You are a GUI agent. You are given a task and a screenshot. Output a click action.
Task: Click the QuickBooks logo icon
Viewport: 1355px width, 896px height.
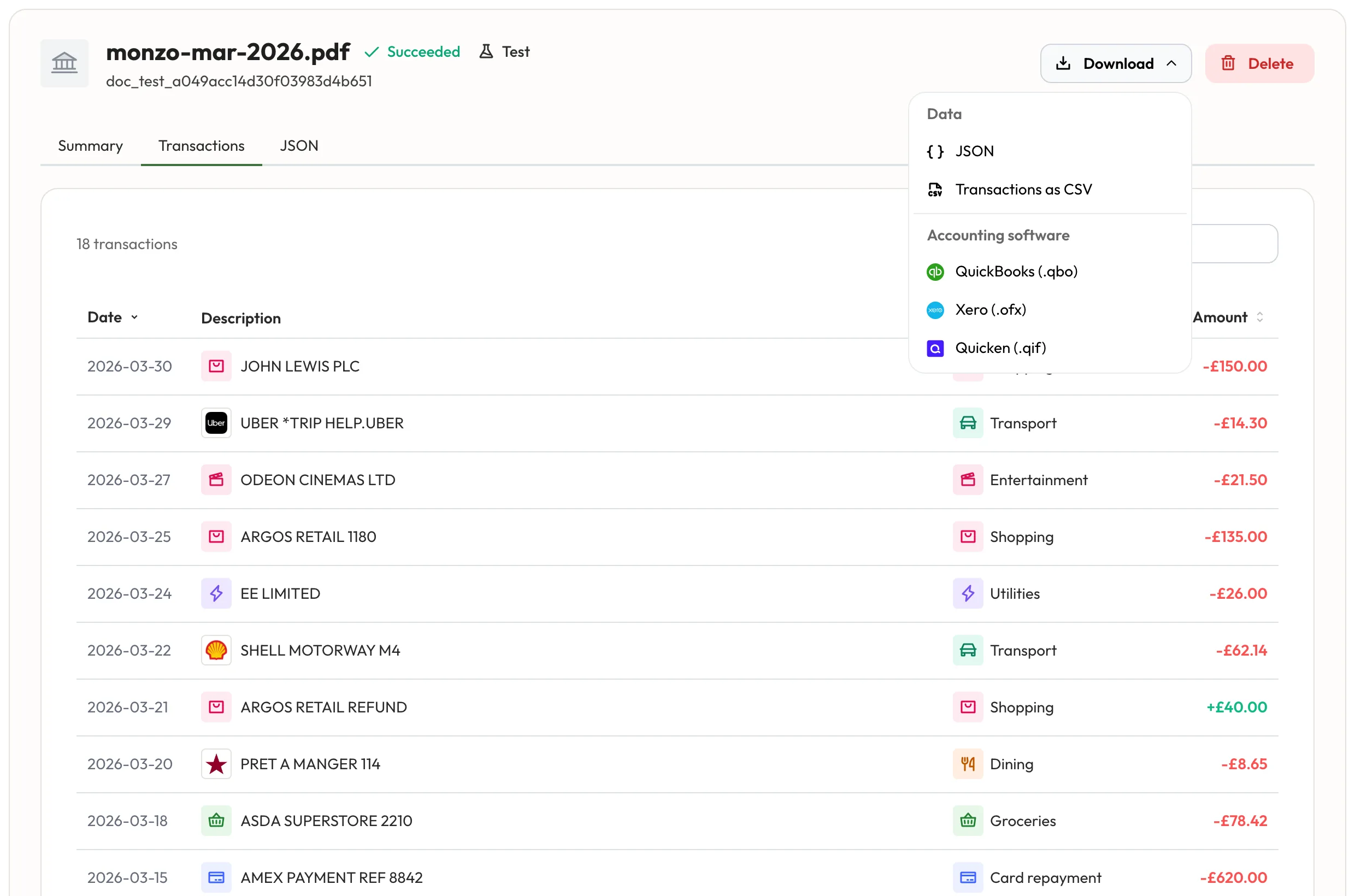pos(935,272)
